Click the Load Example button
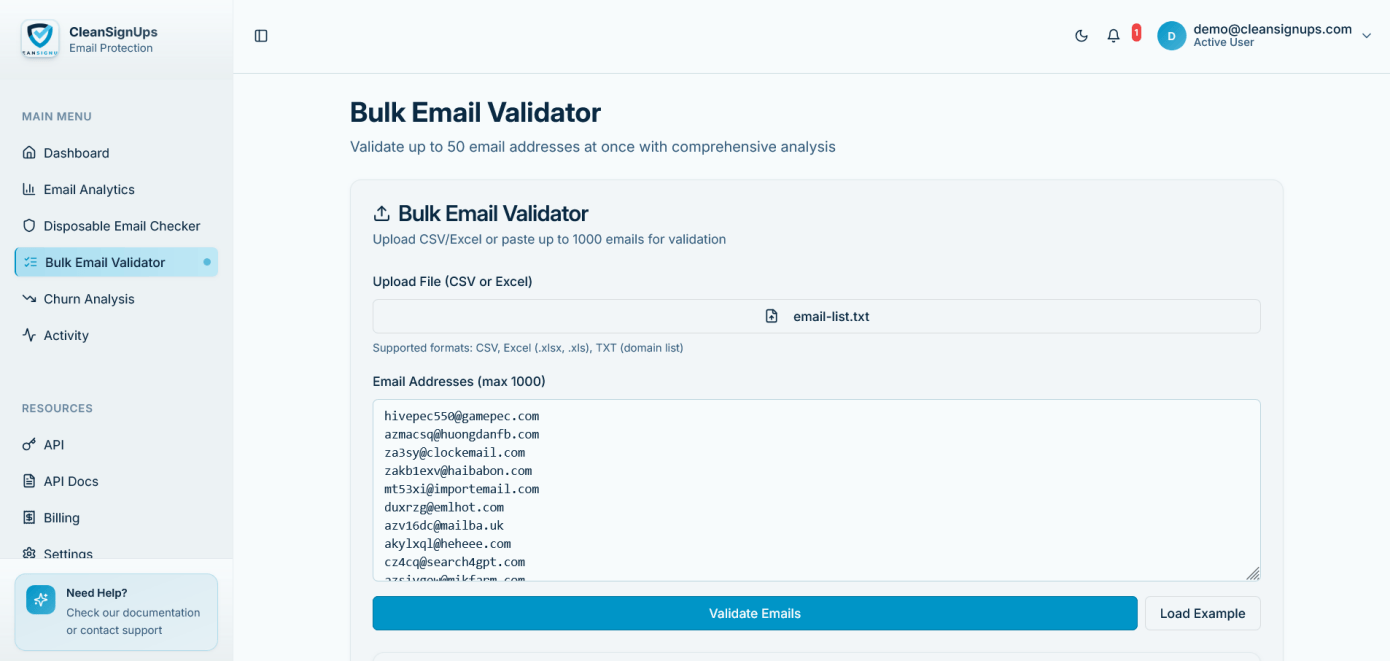This screenshot has width=1390, height=661. click(x=1202, y=613)
